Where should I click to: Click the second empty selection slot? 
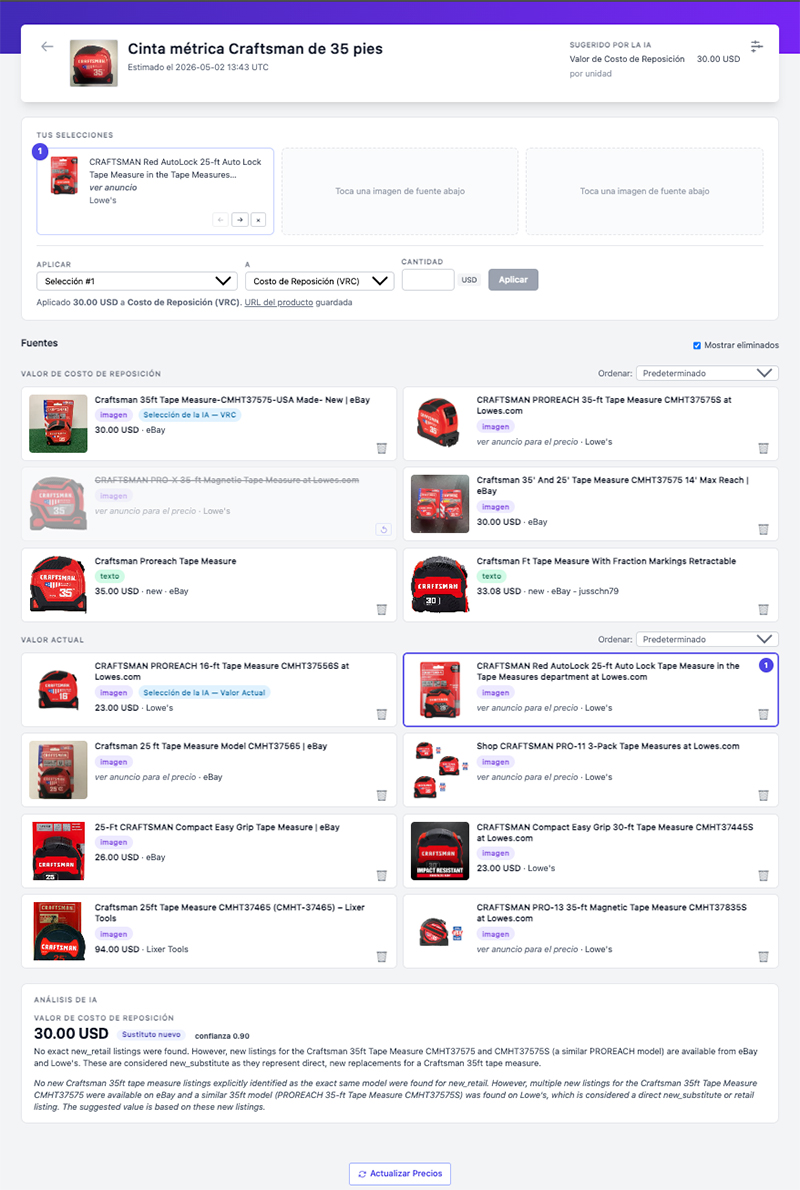pyautogui.click(x=400, y=191)
